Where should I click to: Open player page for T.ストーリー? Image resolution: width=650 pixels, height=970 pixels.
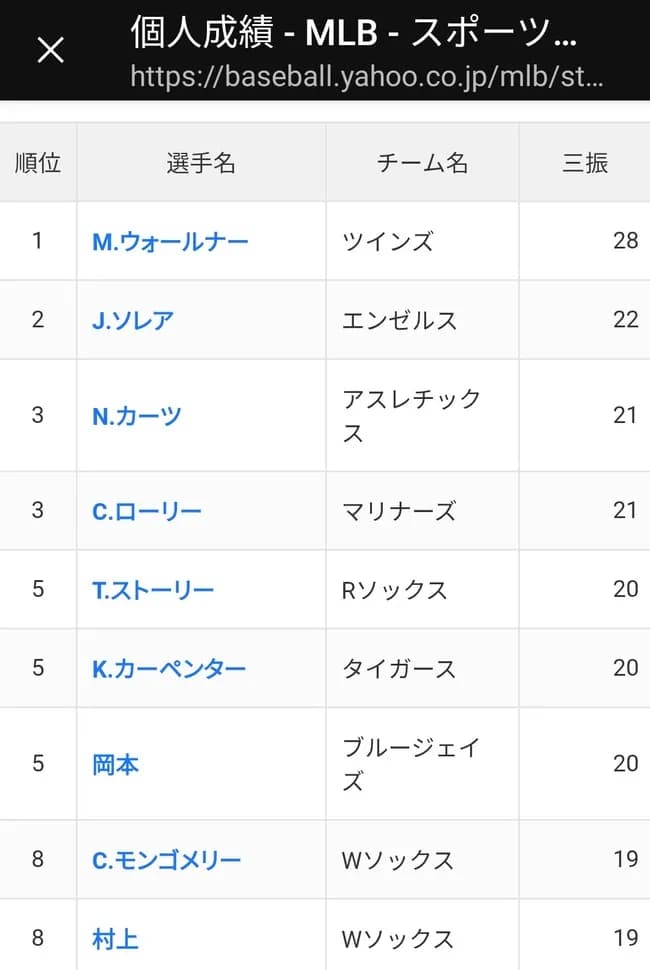point(151,589)
